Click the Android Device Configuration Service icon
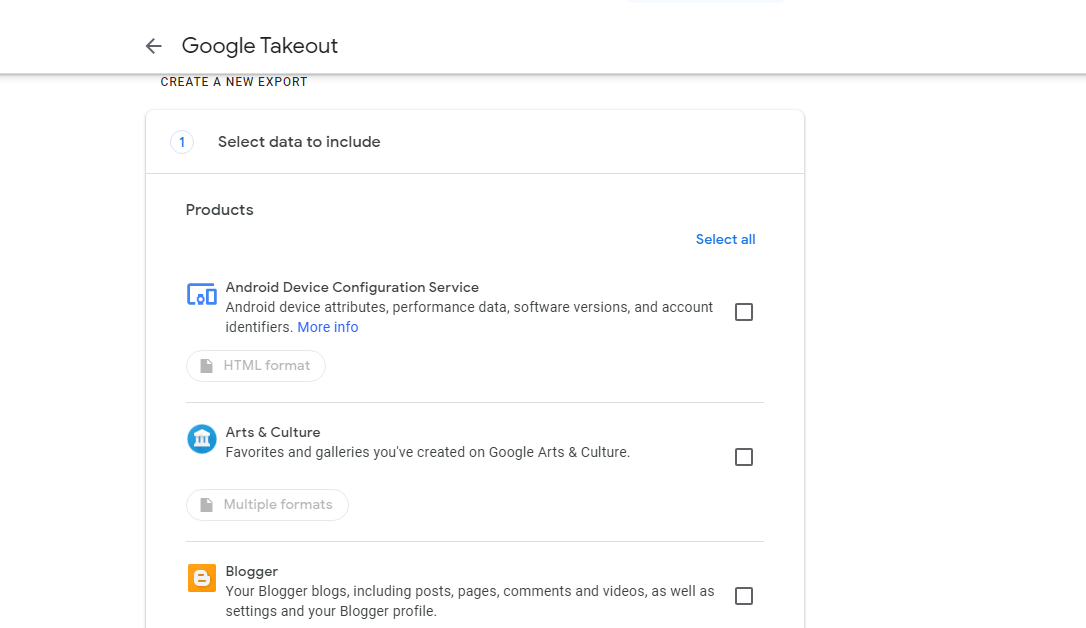The width and height of the screenshot is (1086, 628). pos(202,294)
